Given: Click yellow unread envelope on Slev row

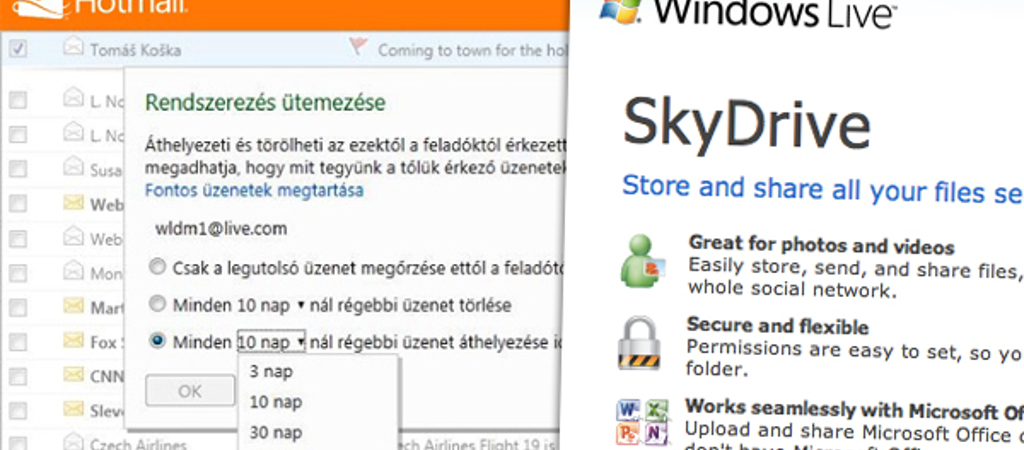Looking at the screenshot, I should click(x=74, y=409).
